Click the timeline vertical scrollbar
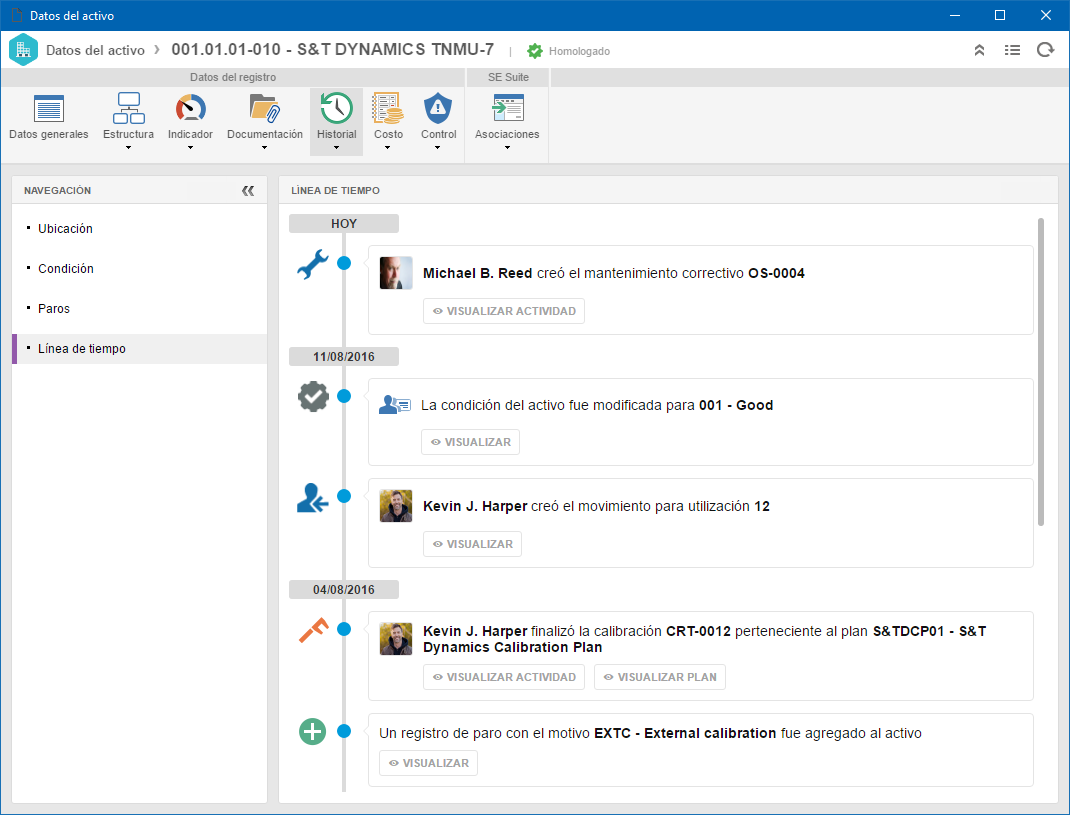Image resolution: width=1070 pixels, height=815 pixels. tap(1041, 372)
